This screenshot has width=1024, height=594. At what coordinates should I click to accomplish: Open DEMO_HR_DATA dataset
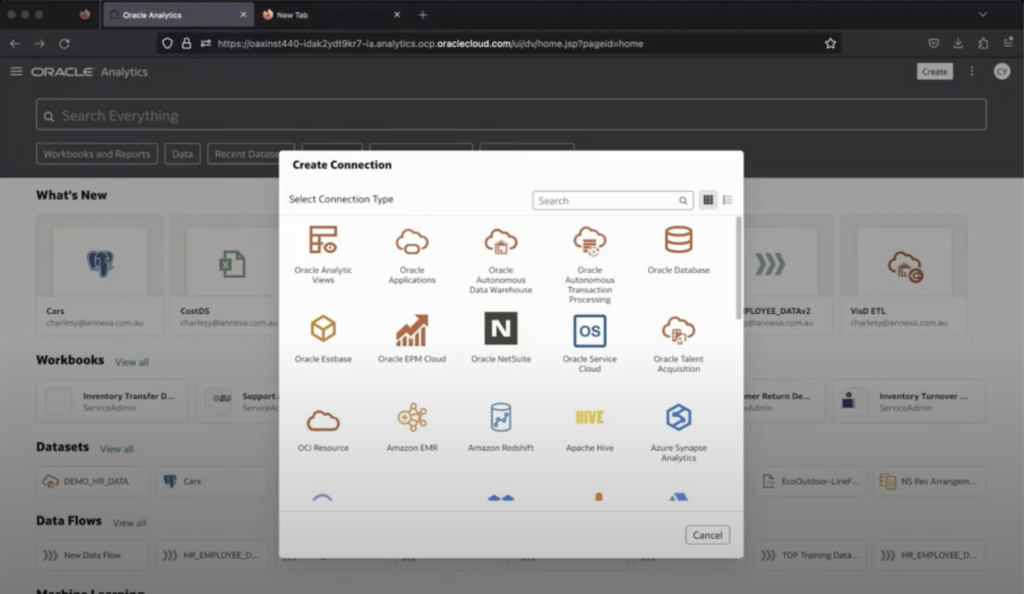click(93, 481)
